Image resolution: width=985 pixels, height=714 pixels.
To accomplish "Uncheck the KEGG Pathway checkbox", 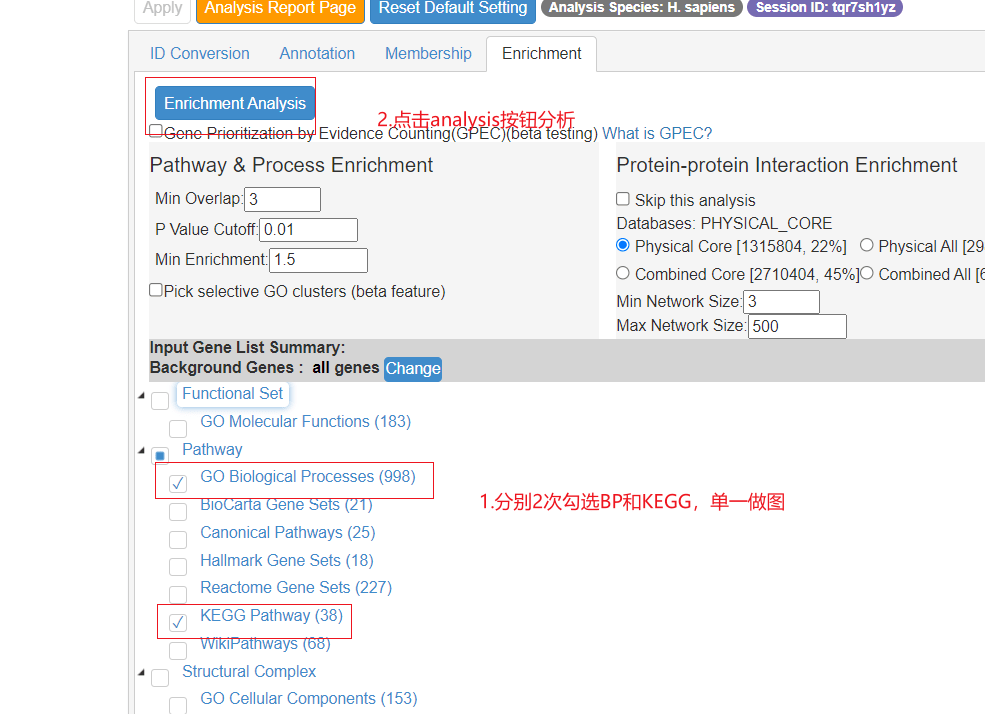I will click(177, 622).
